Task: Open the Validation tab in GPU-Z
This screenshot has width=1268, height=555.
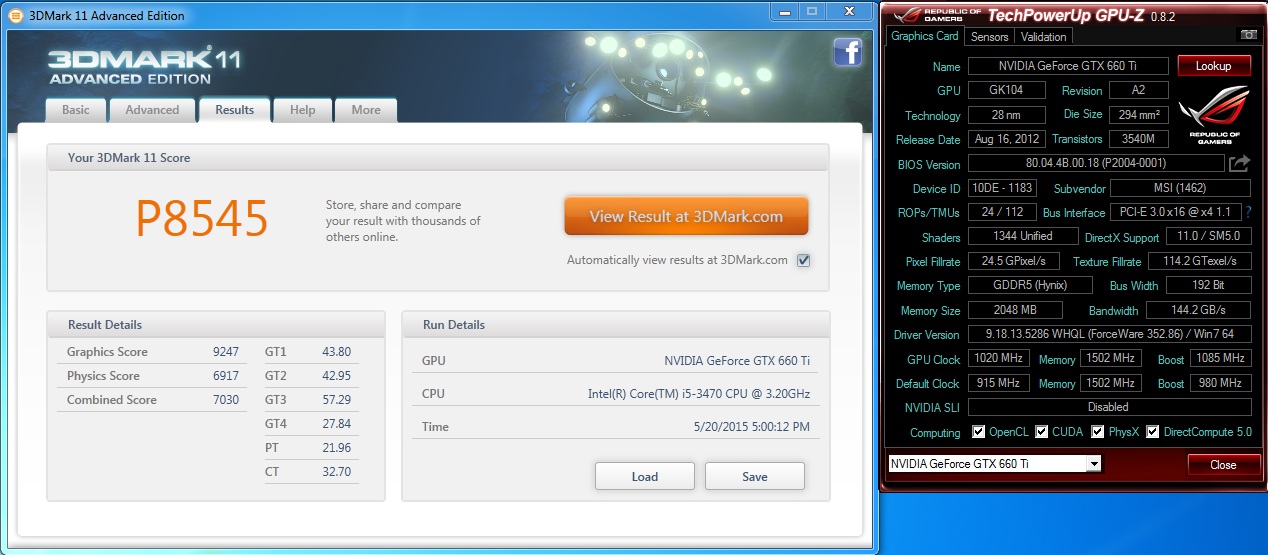Action: click(x=1044, y=36)
